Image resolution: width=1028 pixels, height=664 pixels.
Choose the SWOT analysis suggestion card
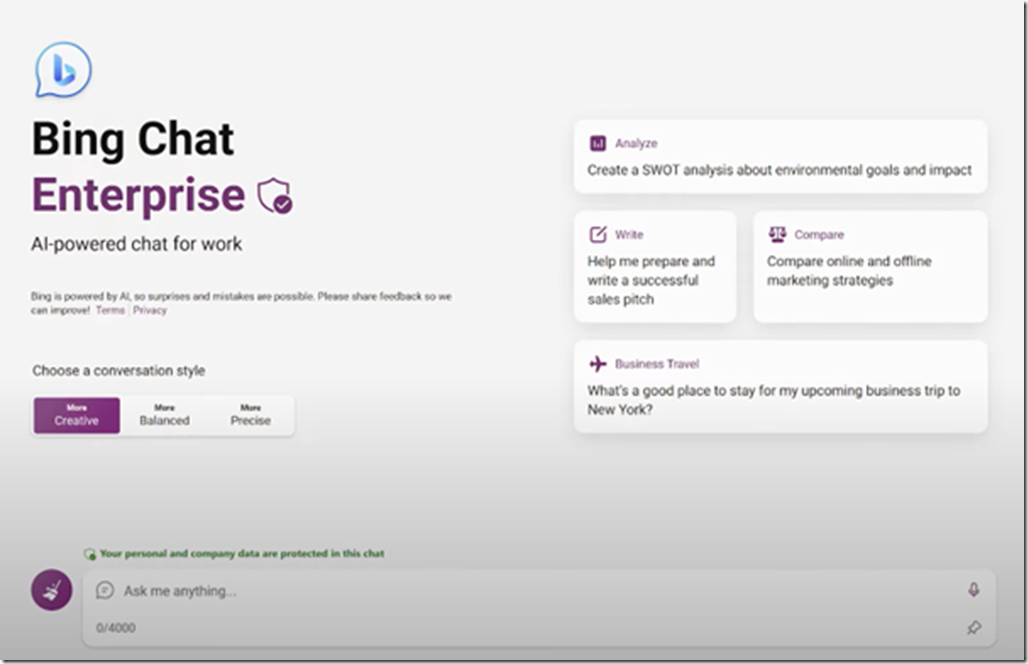coord(780,156)
